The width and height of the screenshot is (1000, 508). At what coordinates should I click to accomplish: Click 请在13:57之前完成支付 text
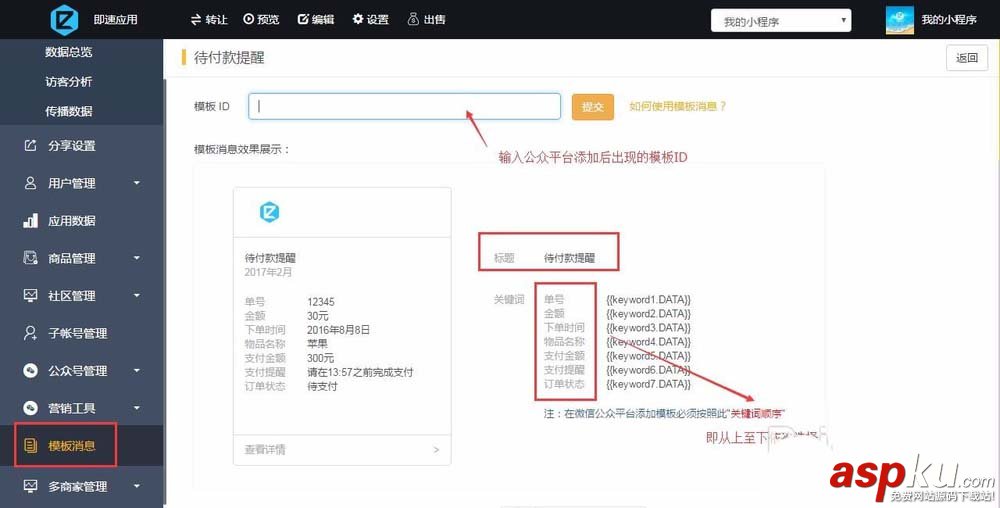click(x=360, y=372)
